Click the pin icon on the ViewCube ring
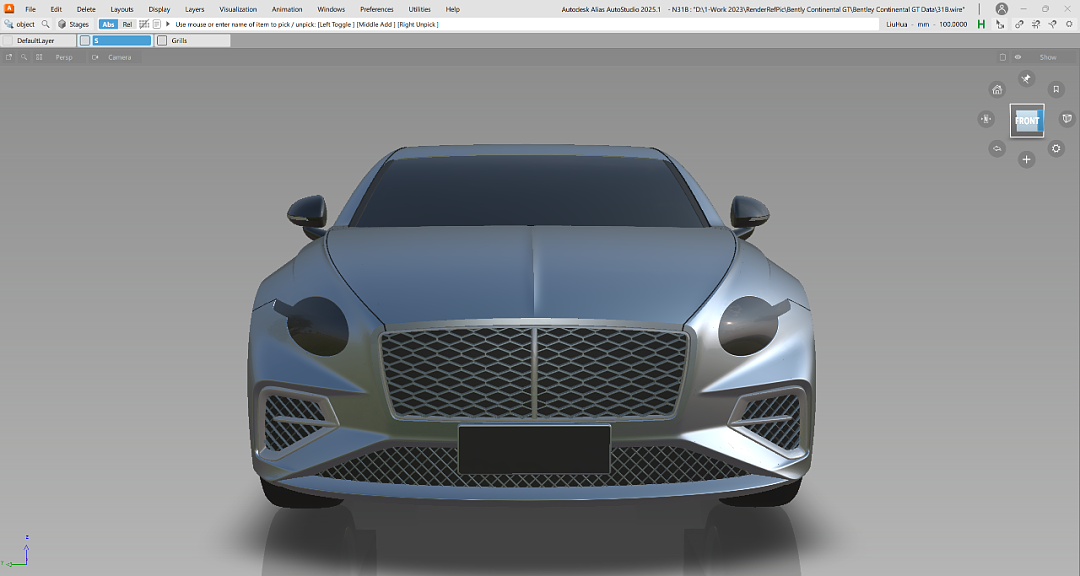 click(x=1026, y=79)
